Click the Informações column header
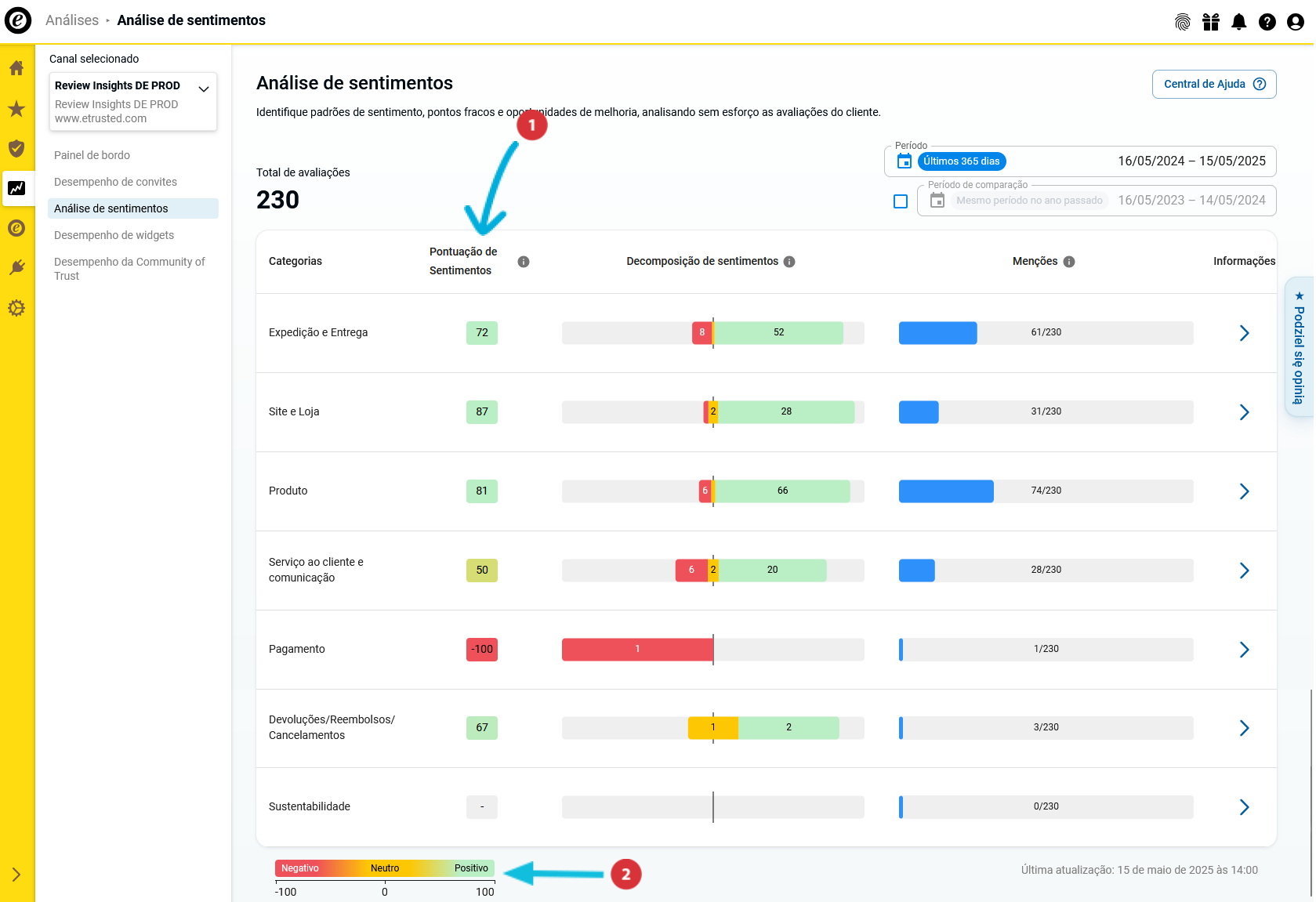 click(1244, 262)
